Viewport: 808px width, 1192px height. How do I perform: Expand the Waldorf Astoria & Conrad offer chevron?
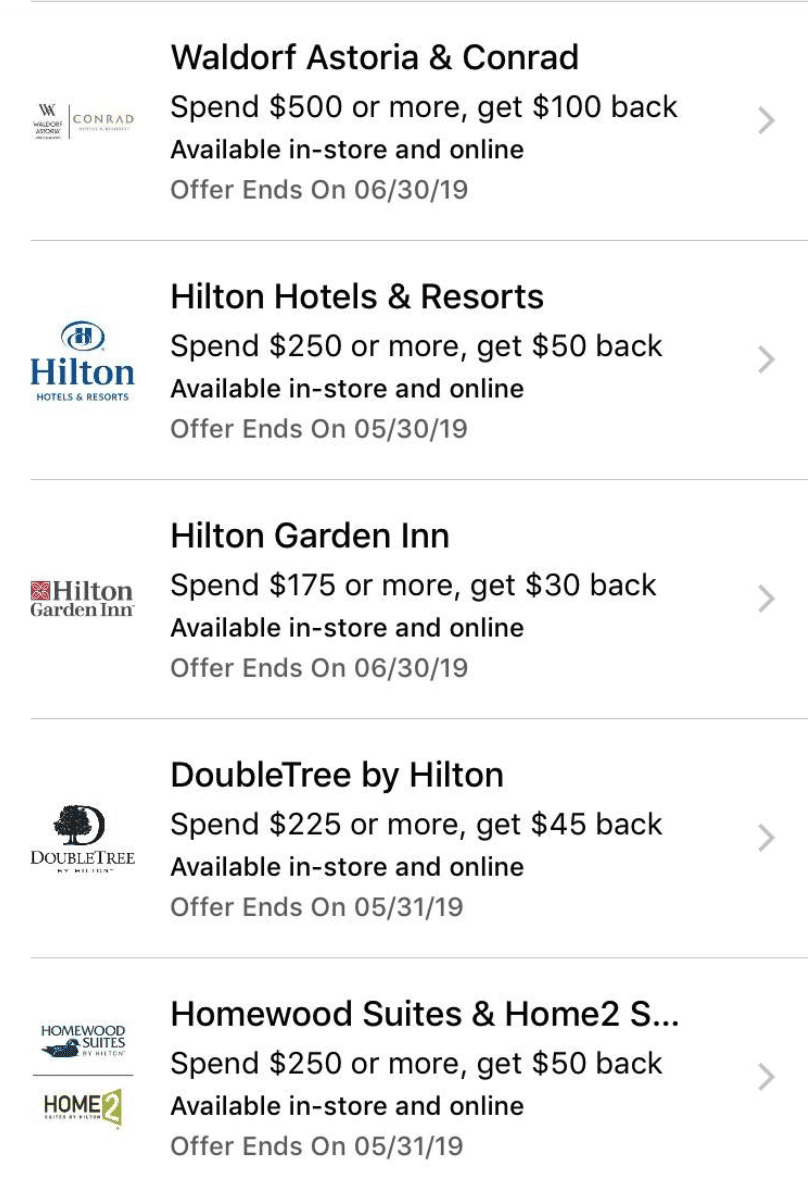pos(766,121)
